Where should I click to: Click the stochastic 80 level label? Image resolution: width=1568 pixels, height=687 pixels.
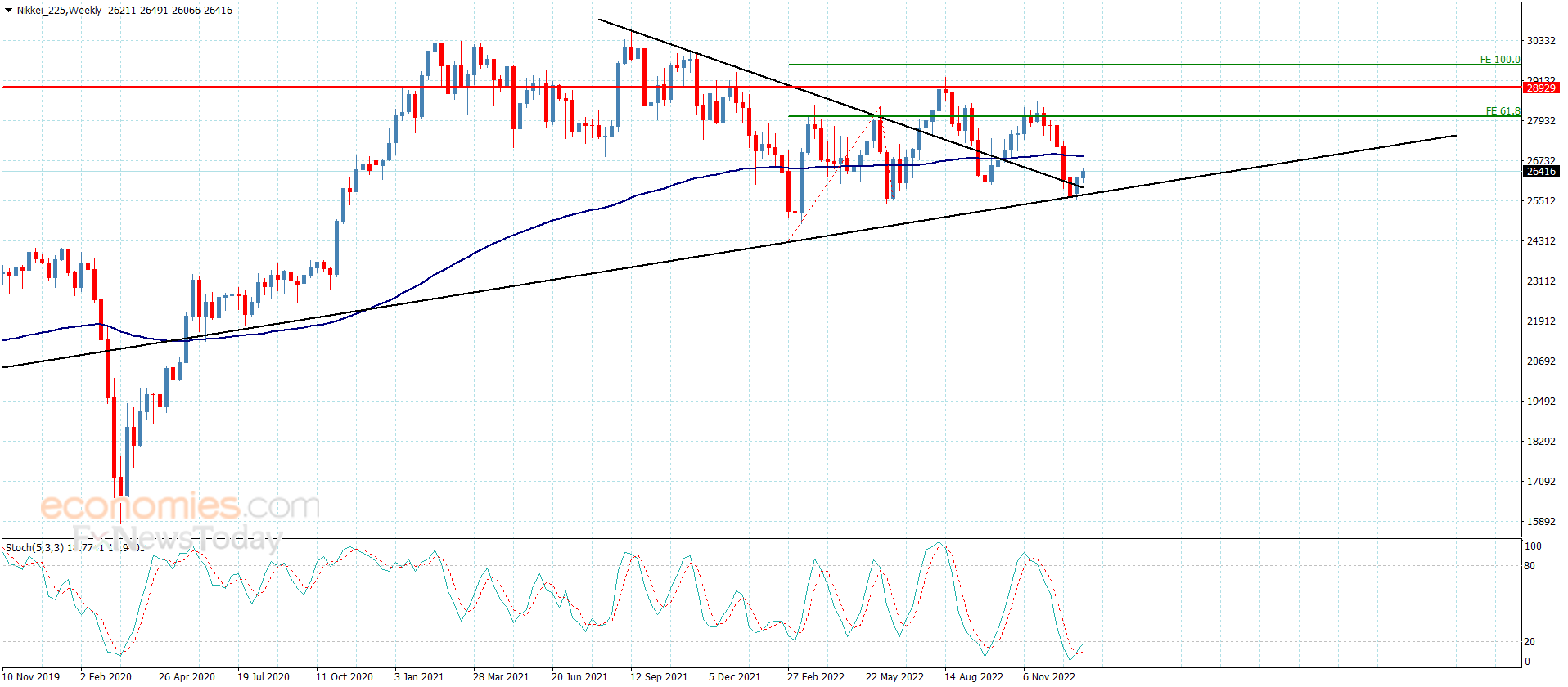(x=1529, y=566)
